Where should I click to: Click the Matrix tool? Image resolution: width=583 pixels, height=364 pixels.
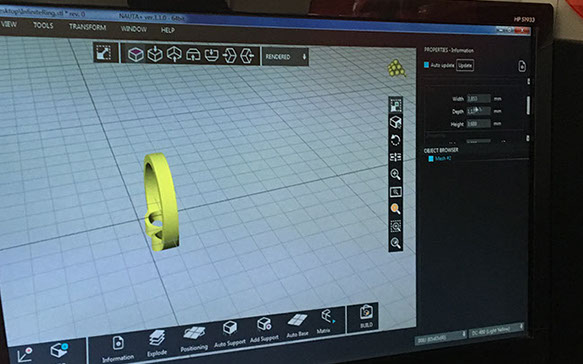326,321
